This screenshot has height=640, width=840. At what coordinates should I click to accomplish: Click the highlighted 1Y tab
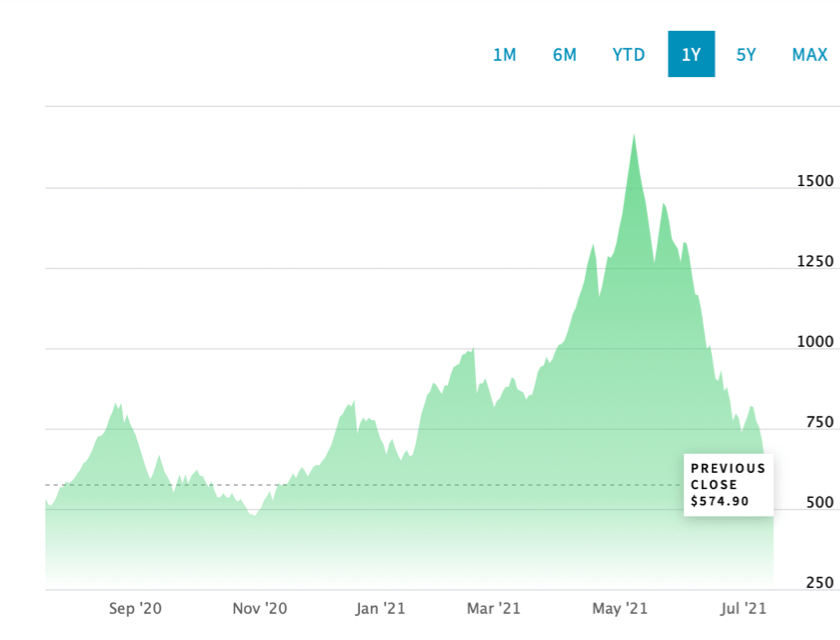(691, 55)
